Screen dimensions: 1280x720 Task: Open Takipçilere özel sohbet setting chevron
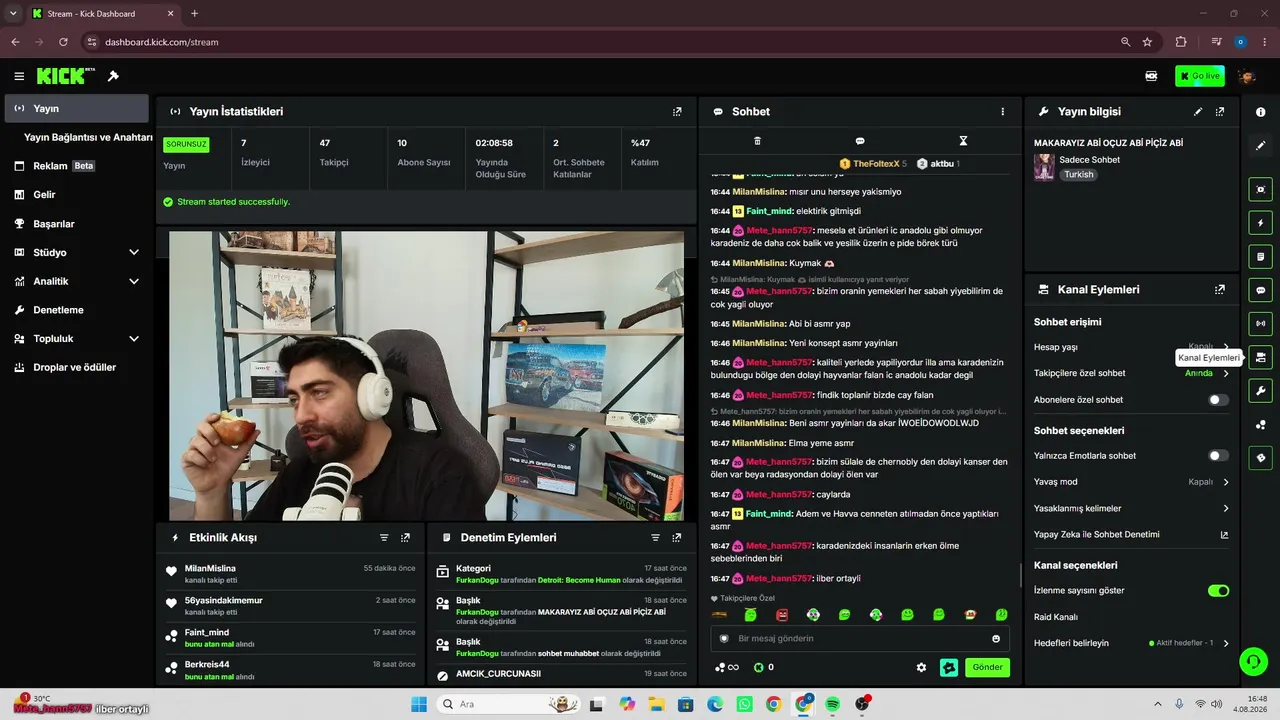pyautogui.click(x=1226, y=373)
